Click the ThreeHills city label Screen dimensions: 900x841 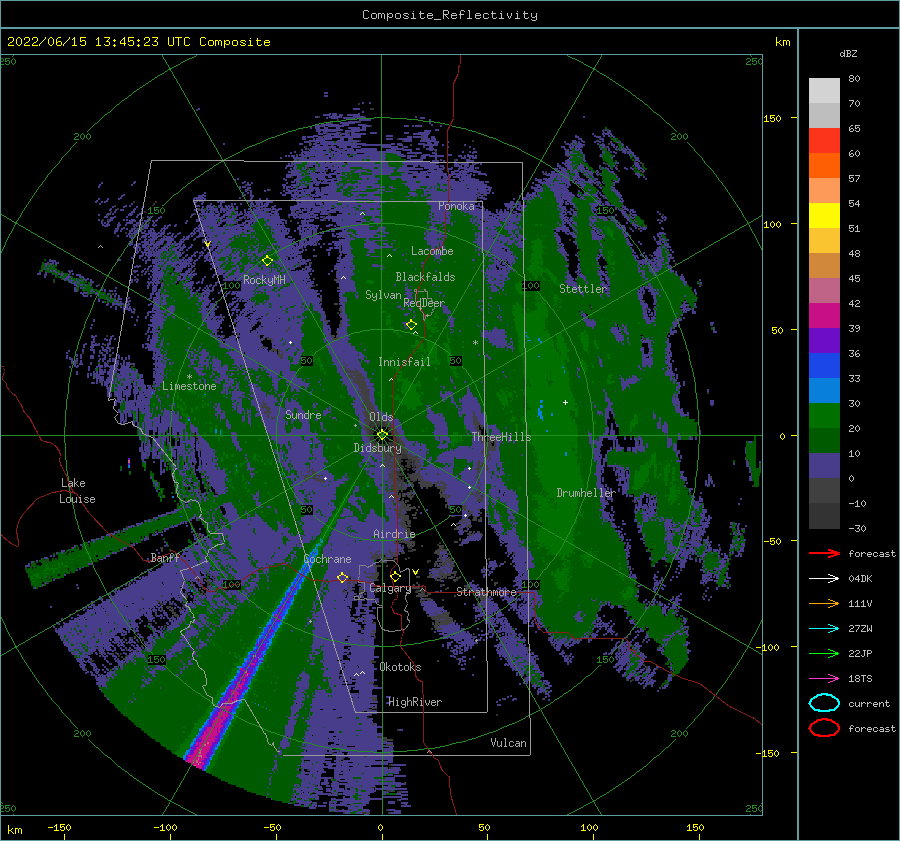tap(502, 437)
